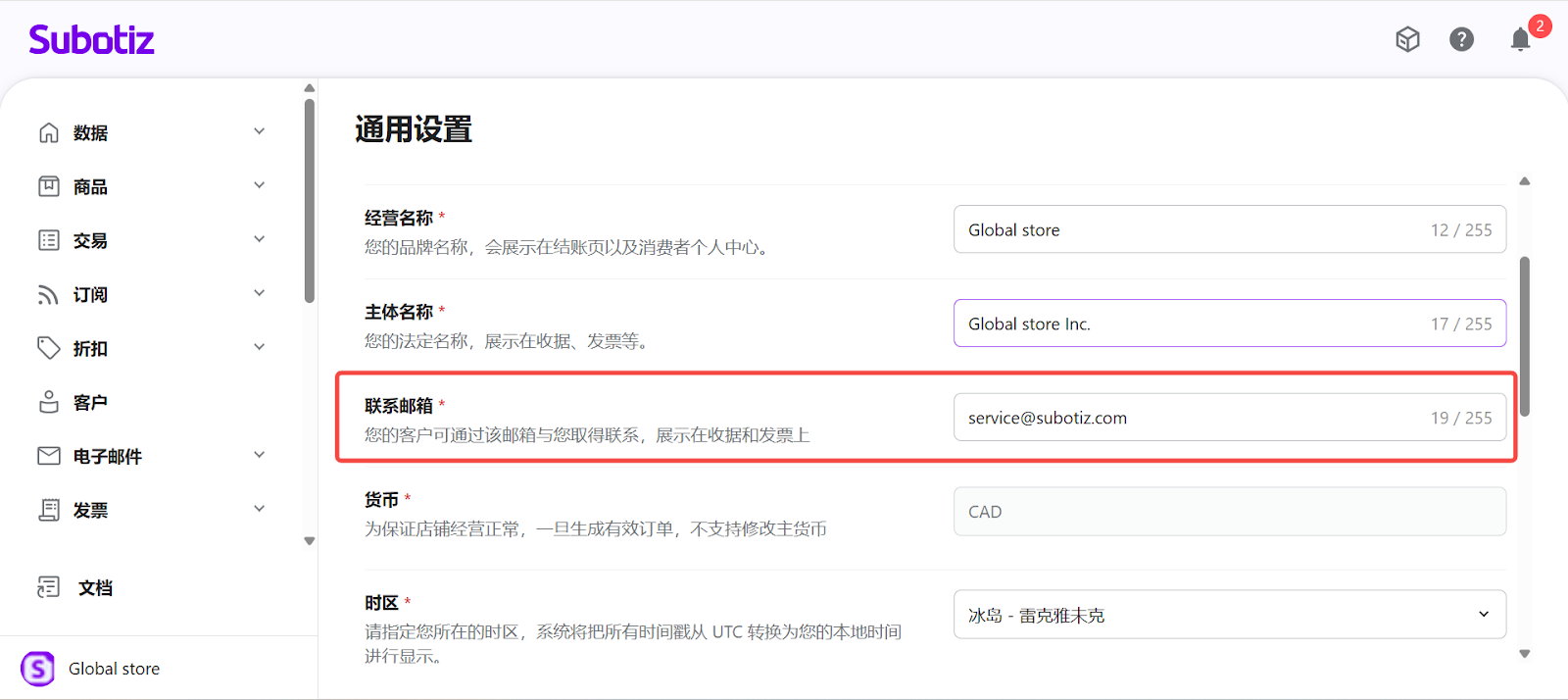Open the 时区 timezone dropdown
Screen dimensions: 1568x700
click(1229, 615)
